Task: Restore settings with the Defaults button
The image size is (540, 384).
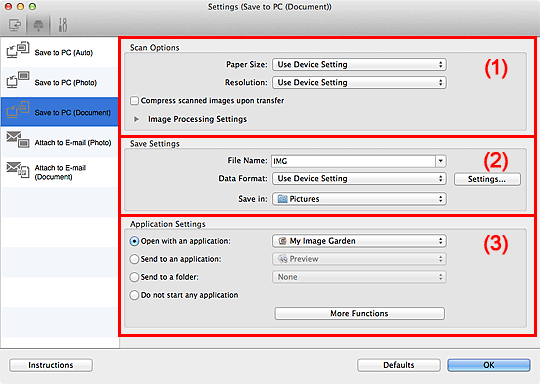Action: 399,365
